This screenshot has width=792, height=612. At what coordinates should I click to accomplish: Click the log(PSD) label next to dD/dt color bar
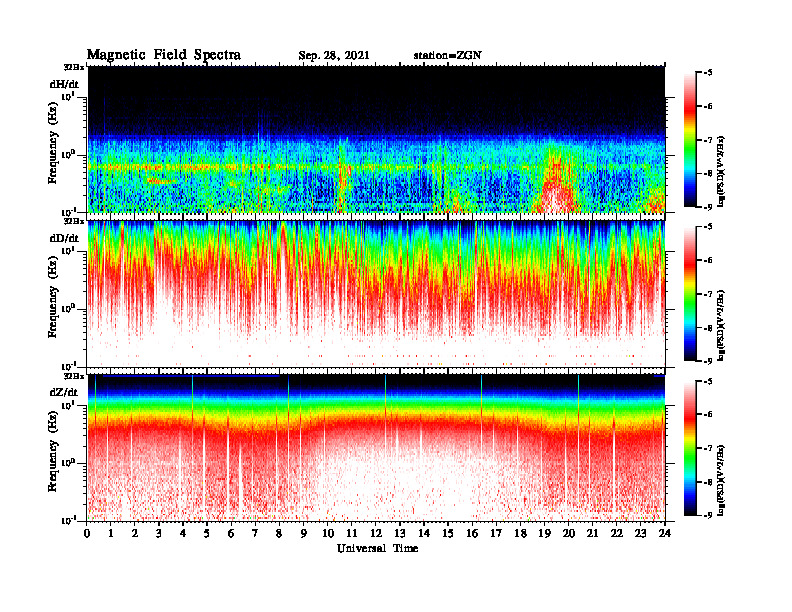click(721, 325)
